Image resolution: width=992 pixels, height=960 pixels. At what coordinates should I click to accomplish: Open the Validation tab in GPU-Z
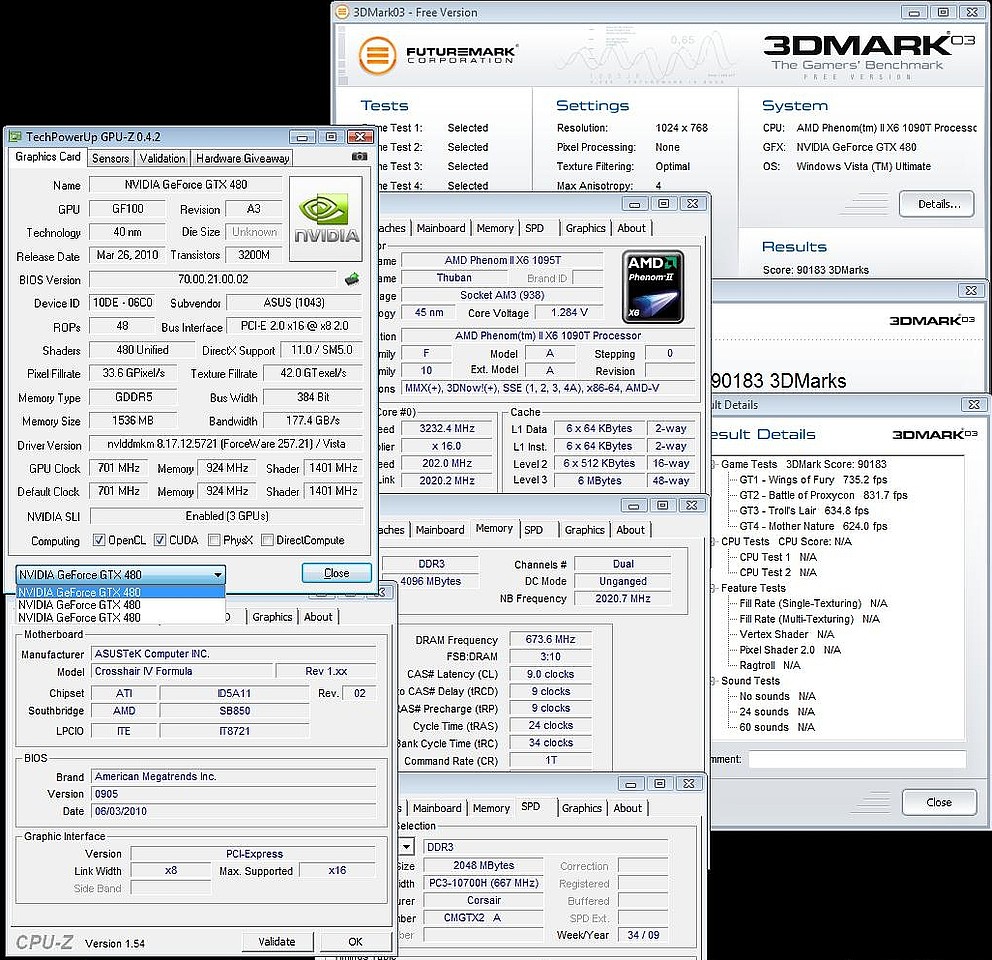(163, 158)
